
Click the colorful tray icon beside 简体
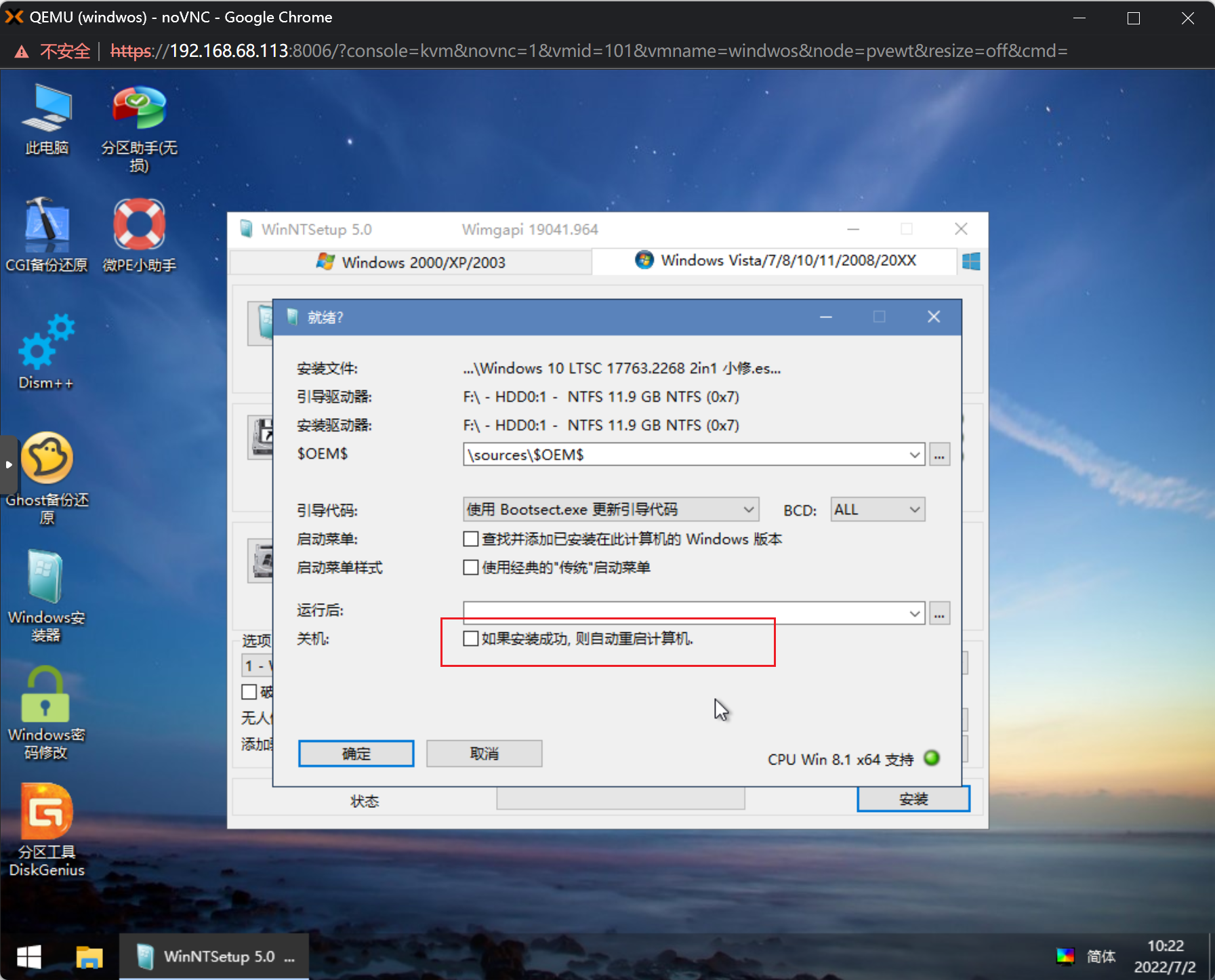click(1065, 956)
